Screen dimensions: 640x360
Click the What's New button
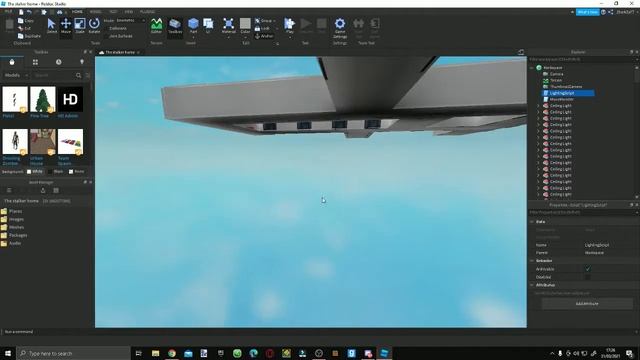pos(587,12)
